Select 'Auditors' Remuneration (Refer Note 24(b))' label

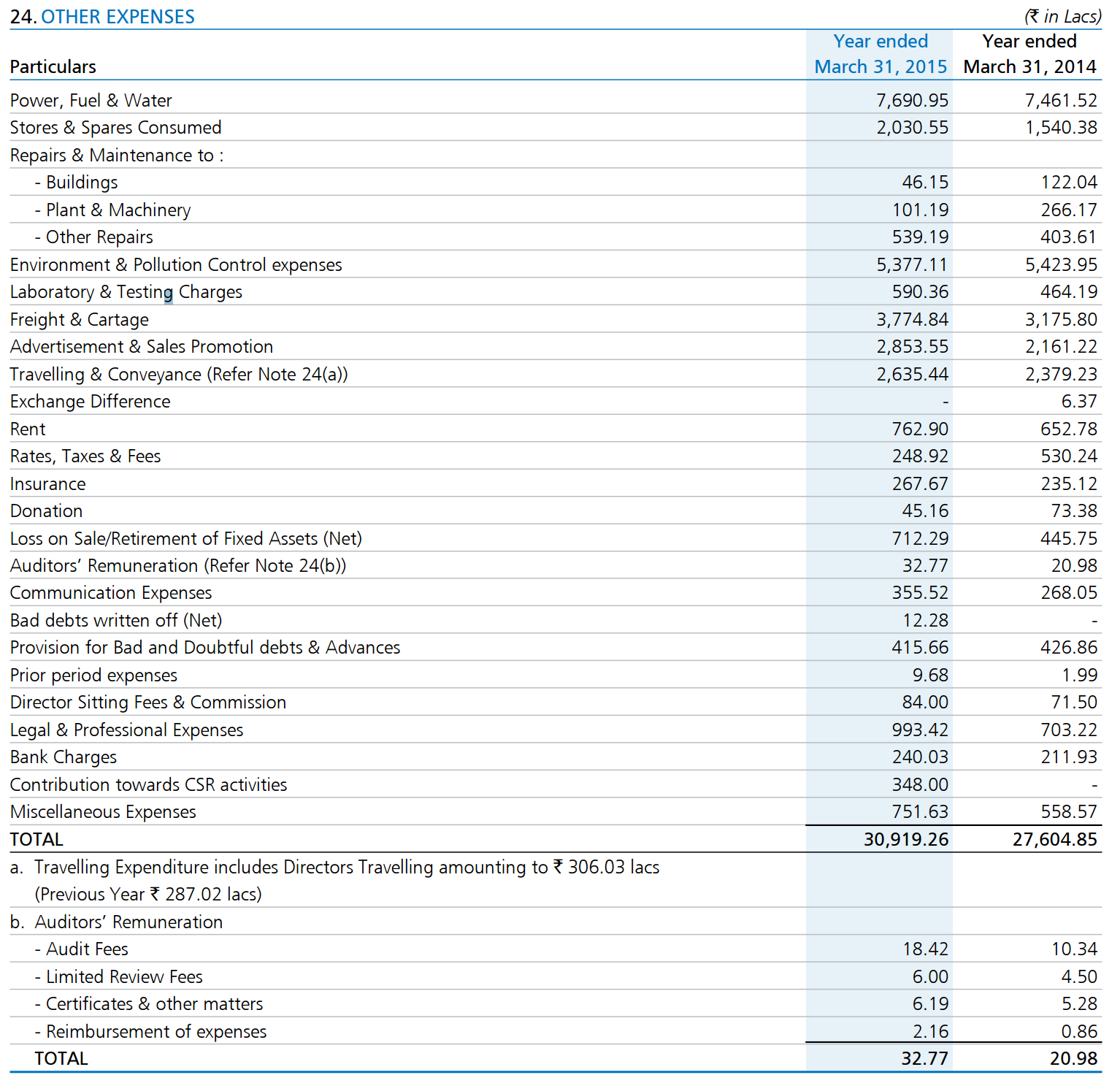click(x=178, y=565)
